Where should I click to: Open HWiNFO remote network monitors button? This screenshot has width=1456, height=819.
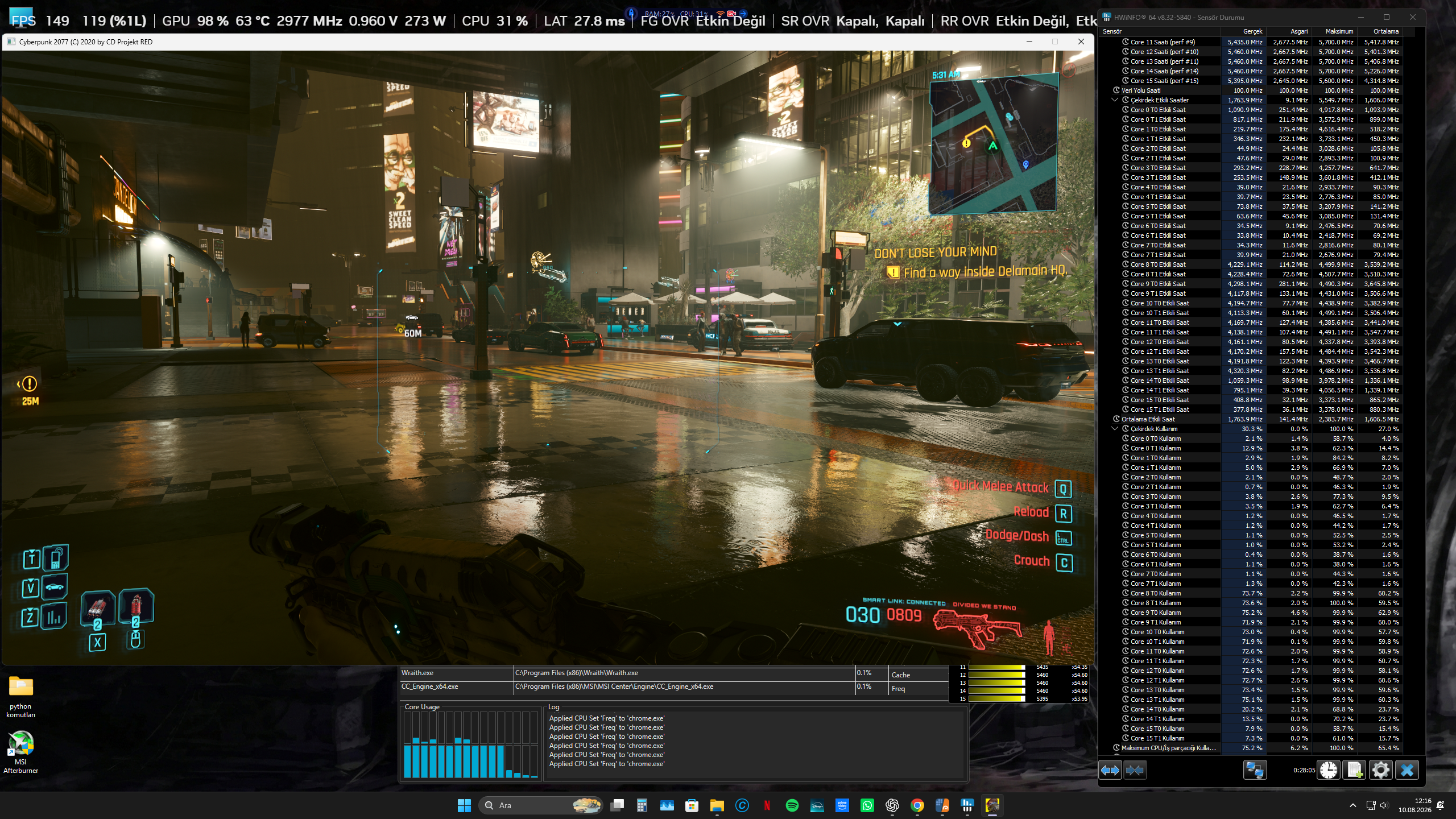click(1255, 770)
